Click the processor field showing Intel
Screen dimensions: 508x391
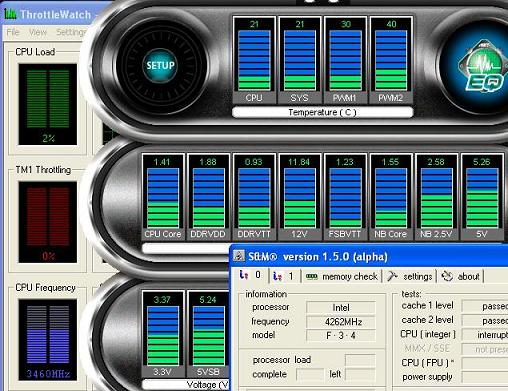(341, 307)
